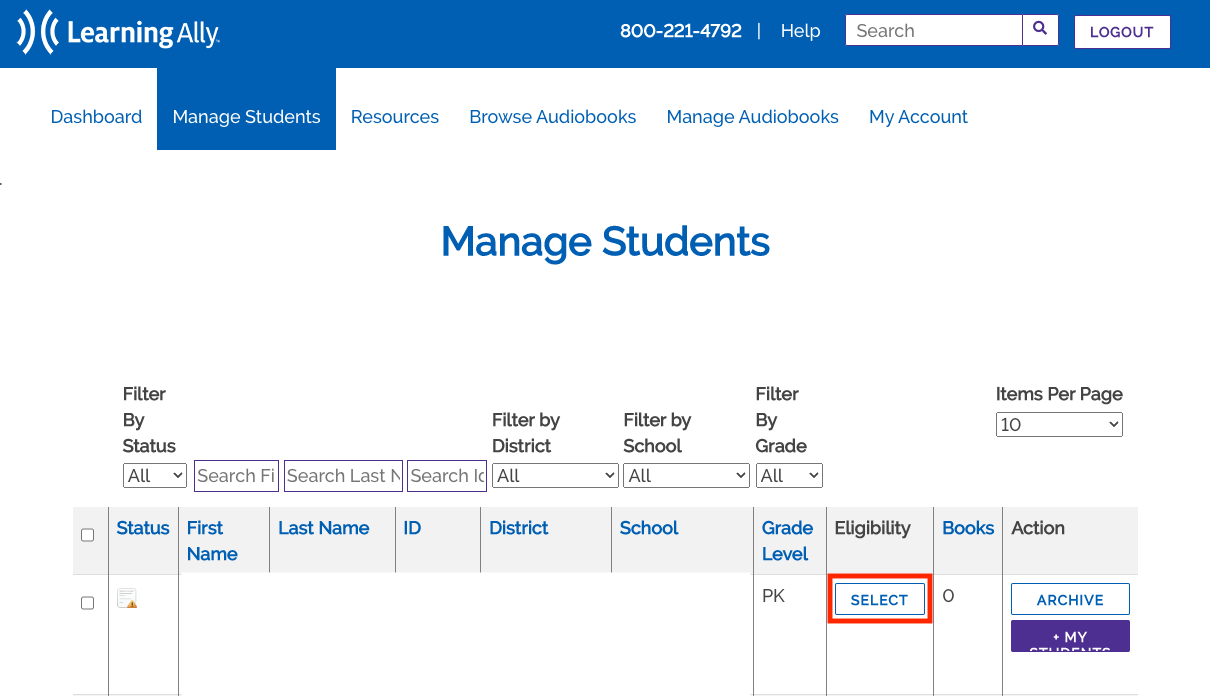Click the eligibility SELECT button
The height and width of the screenshot is (696, 1210).
[x=879, y=600]
